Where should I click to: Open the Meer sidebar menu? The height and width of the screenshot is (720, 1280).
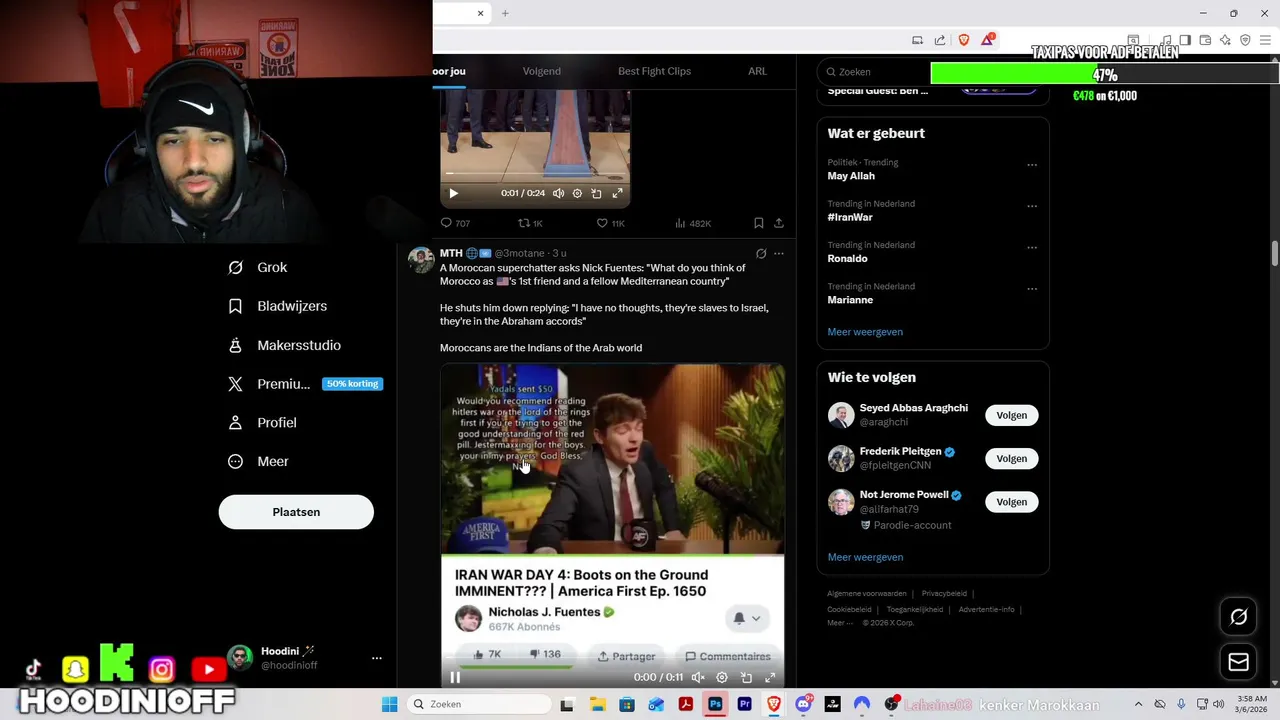pyautogui.click(x=258, y=462)
